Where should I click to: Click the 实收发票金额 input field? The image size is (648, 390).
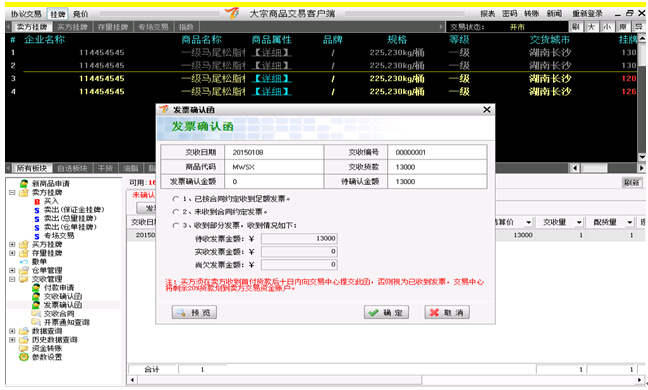pos(299,252)
